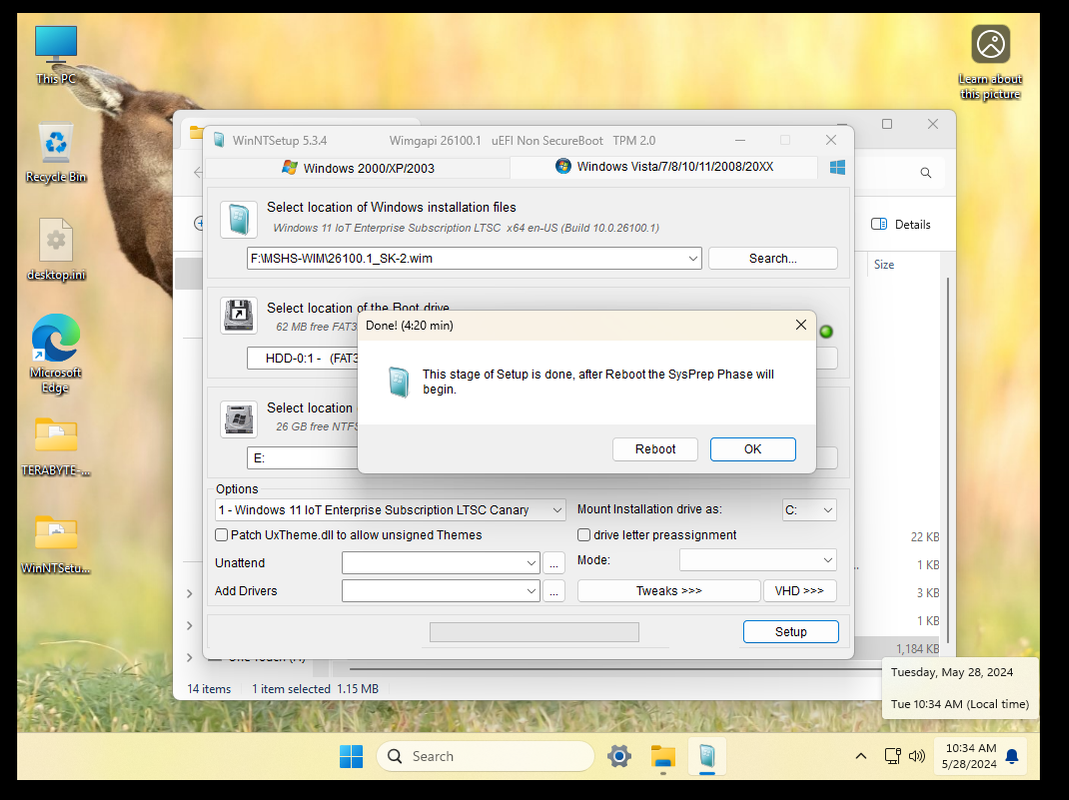Click the WinNTSetup title bar app icon
Viewport: 1069px width, 800px height.
pyautogui.click(x=219, y=140)
